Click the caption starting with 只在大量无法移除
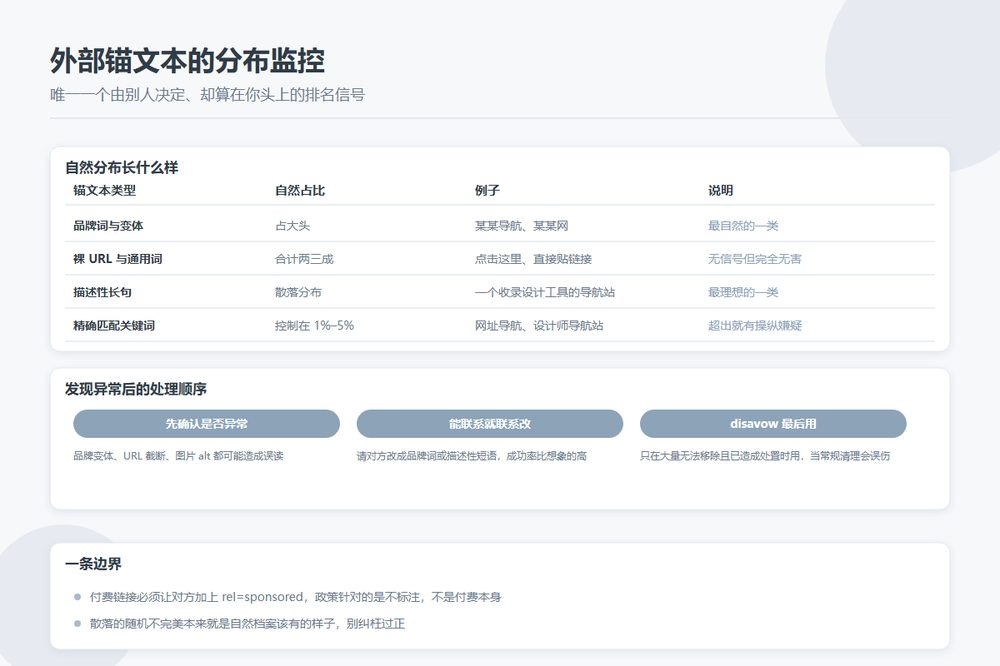The height and width of the screenshot is (666, 1000). click(x=765, y=455)
